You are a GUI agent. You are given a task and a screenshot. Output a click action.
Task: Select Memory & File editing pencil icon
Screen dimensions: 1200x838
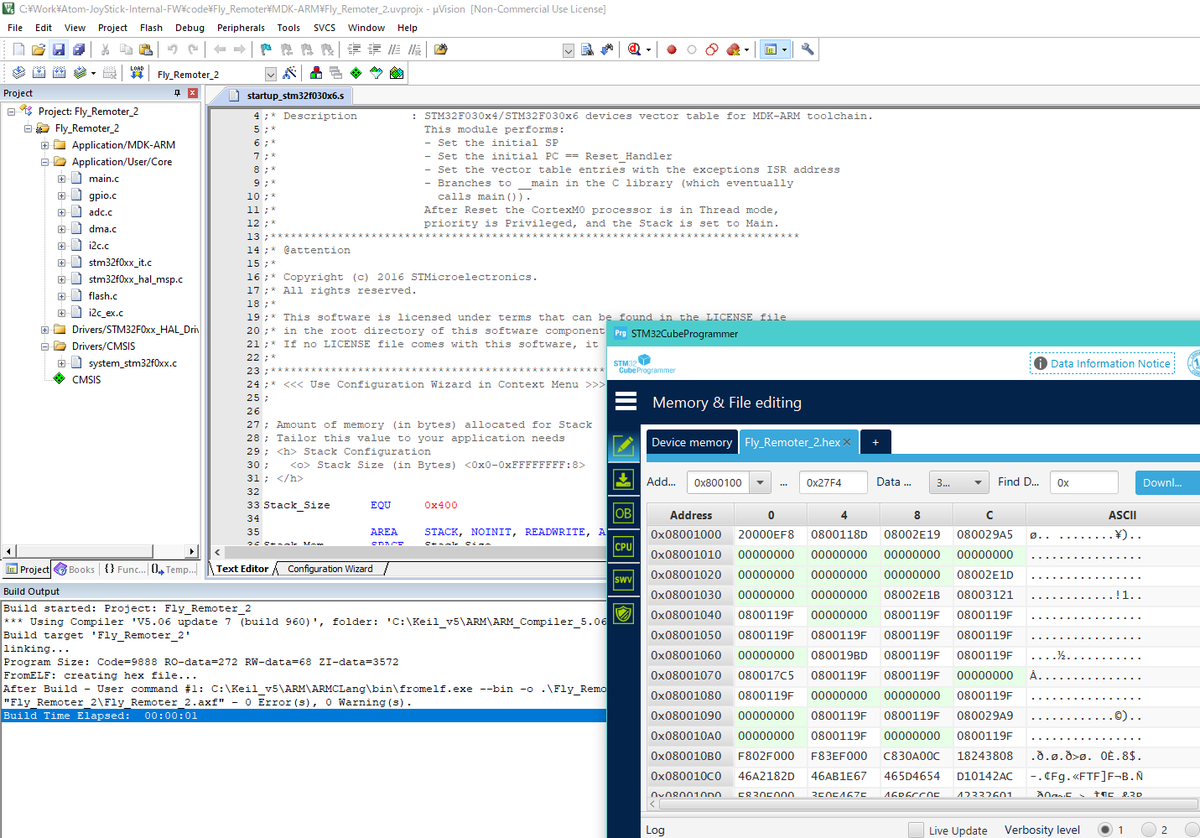(x=624, y=444)
